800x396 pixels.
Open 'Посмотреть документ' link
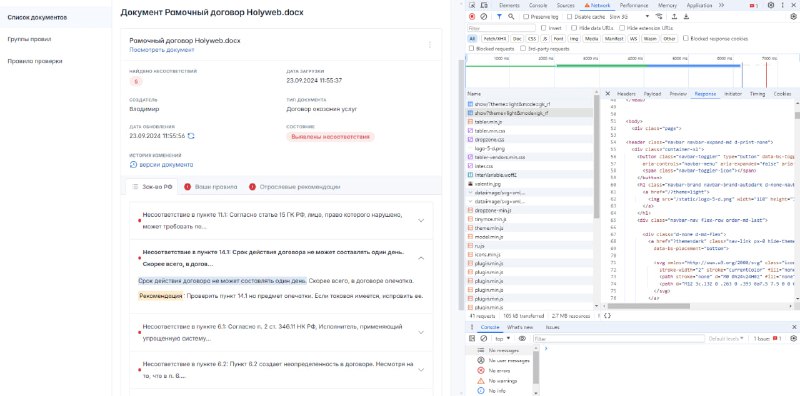[162, 50]
